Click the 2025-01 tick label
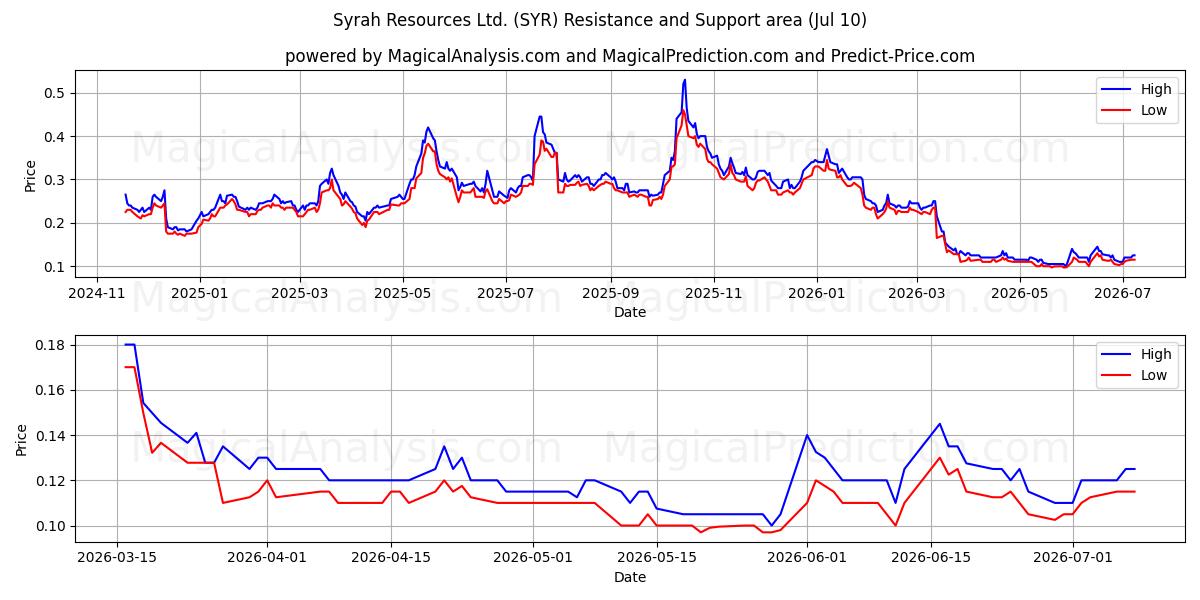 pyautogui.click(x=200, y=294)
